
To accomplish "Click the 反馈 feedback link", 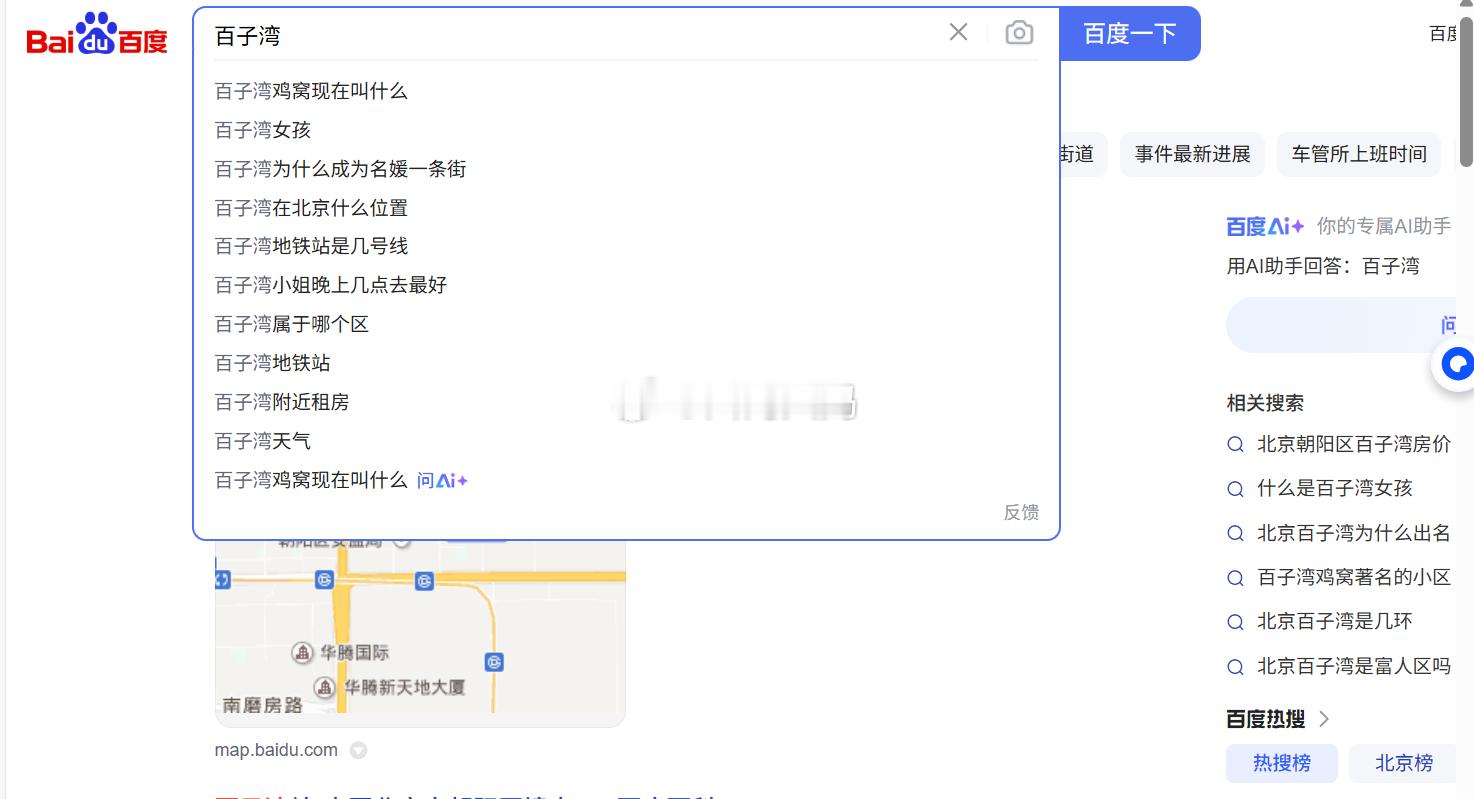I will (1021, 512).
